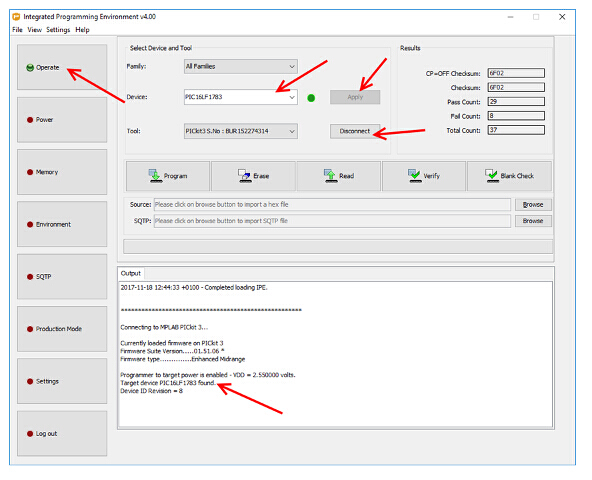Screen dimensions: 592x480
Task: Click Browse next to Source field
Action: (533, 205)
